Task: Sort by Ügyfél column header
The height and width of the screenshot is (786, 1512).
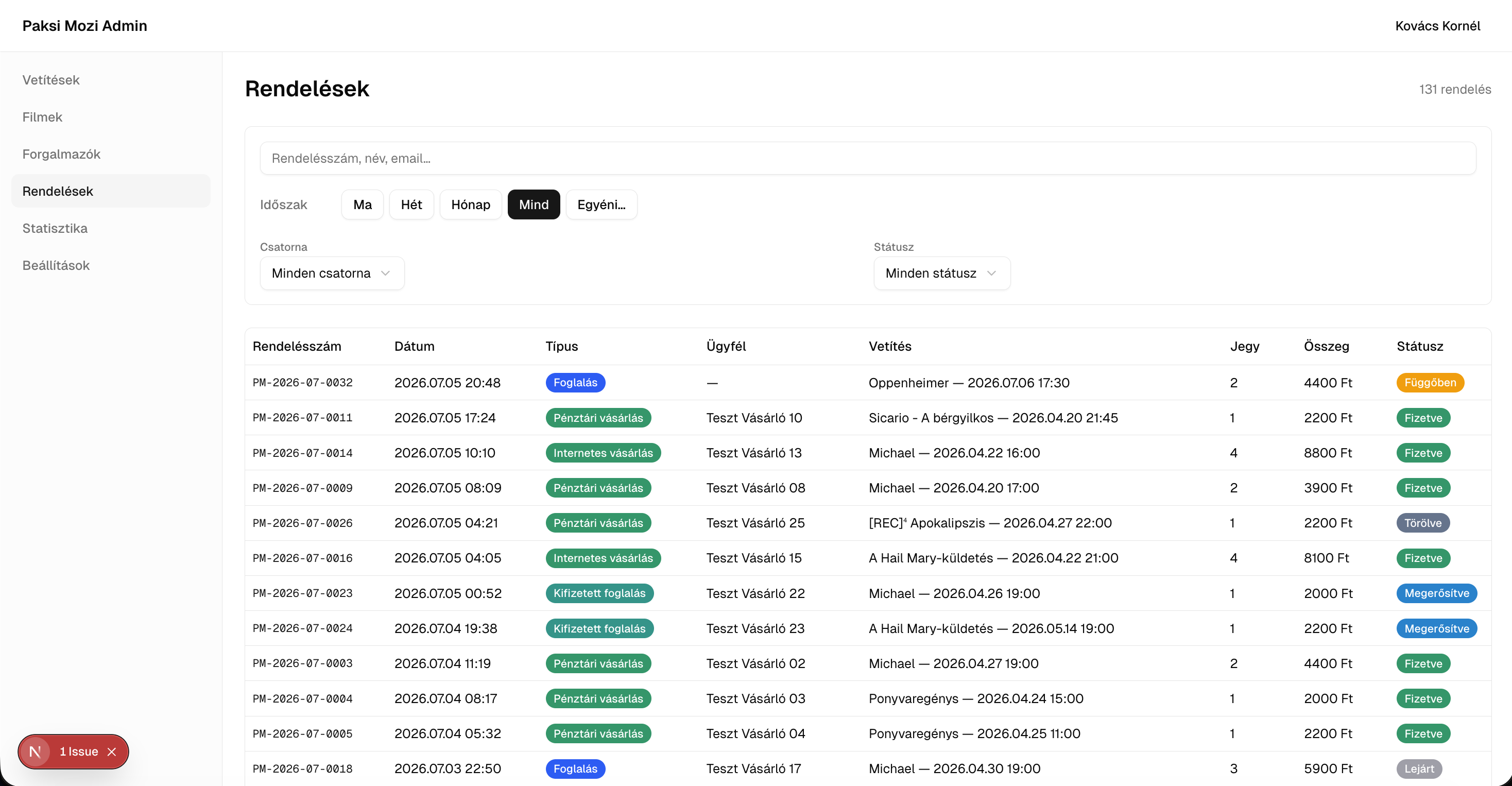Action: coord(726,346)
